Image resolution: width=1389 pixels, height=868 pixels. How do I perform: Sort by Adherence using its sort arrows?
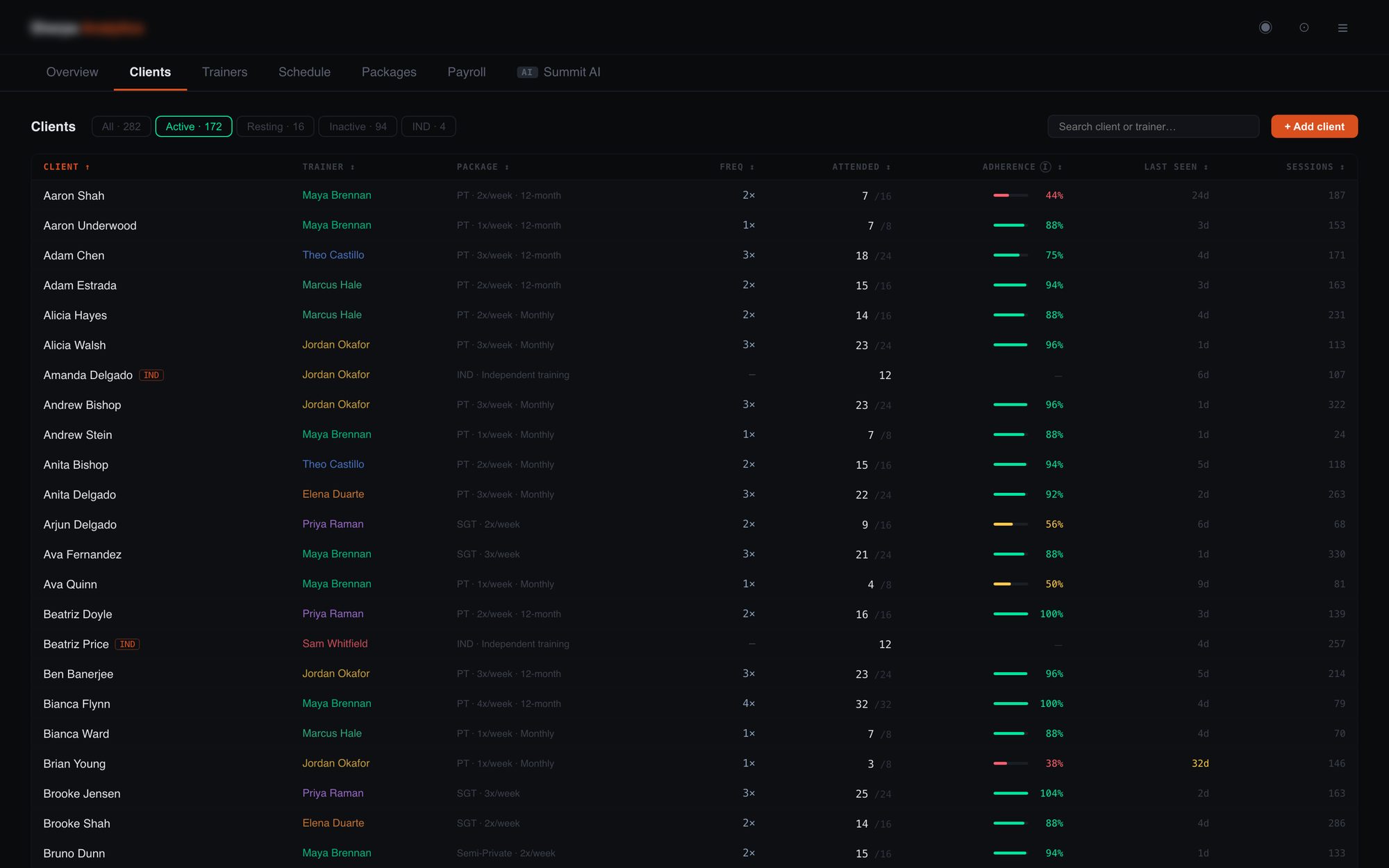coord(1060,167)
